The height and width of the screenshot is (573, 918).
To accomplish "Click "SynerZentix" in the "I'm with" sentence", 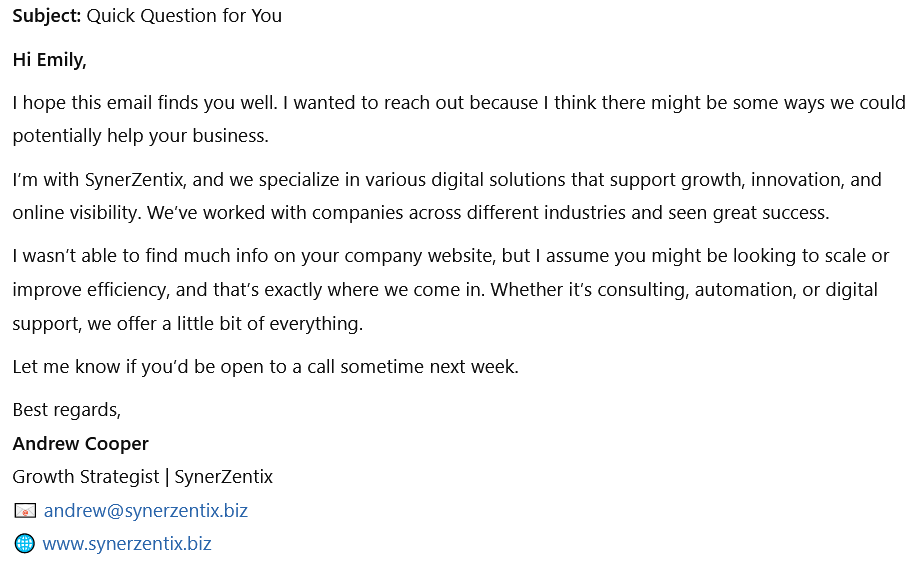I will [x=135, y=180].
